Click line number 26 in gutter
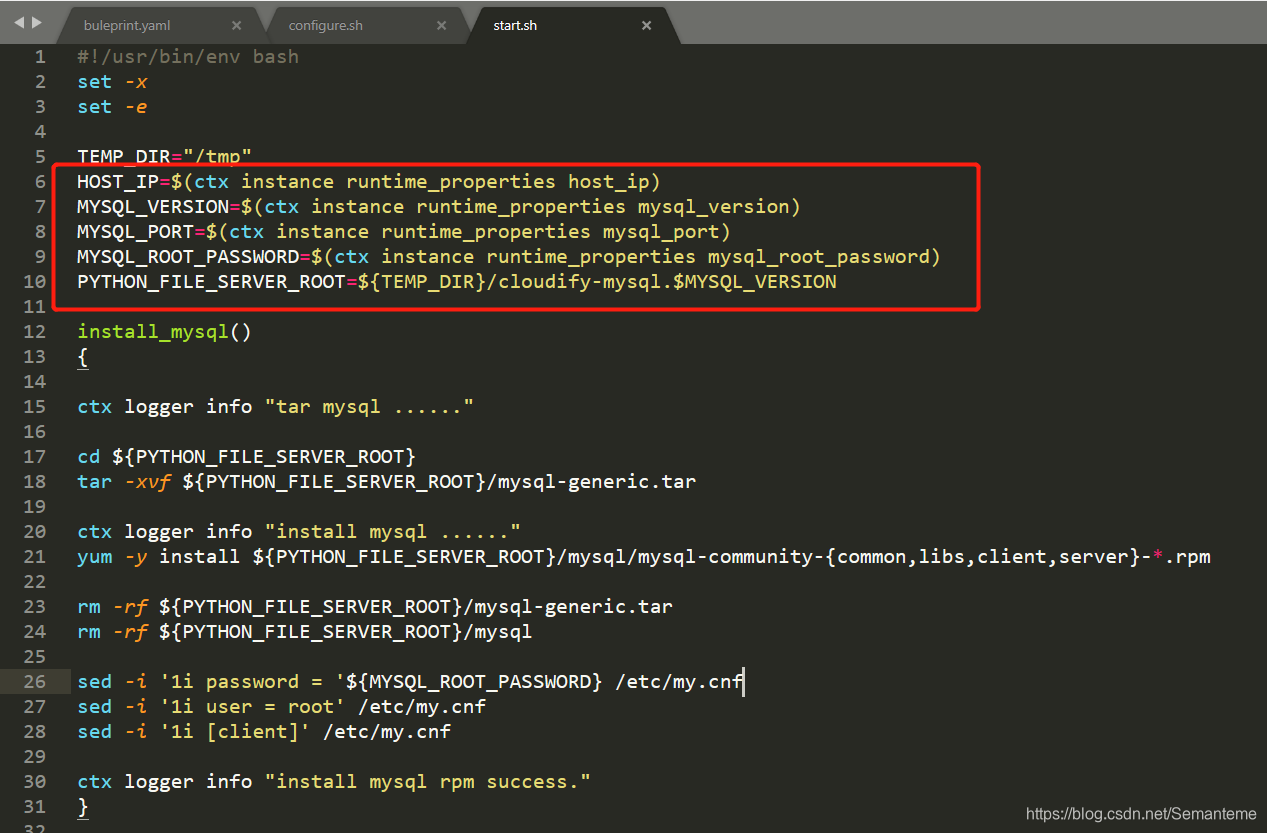1267x833 pixels. pos(34,682)
